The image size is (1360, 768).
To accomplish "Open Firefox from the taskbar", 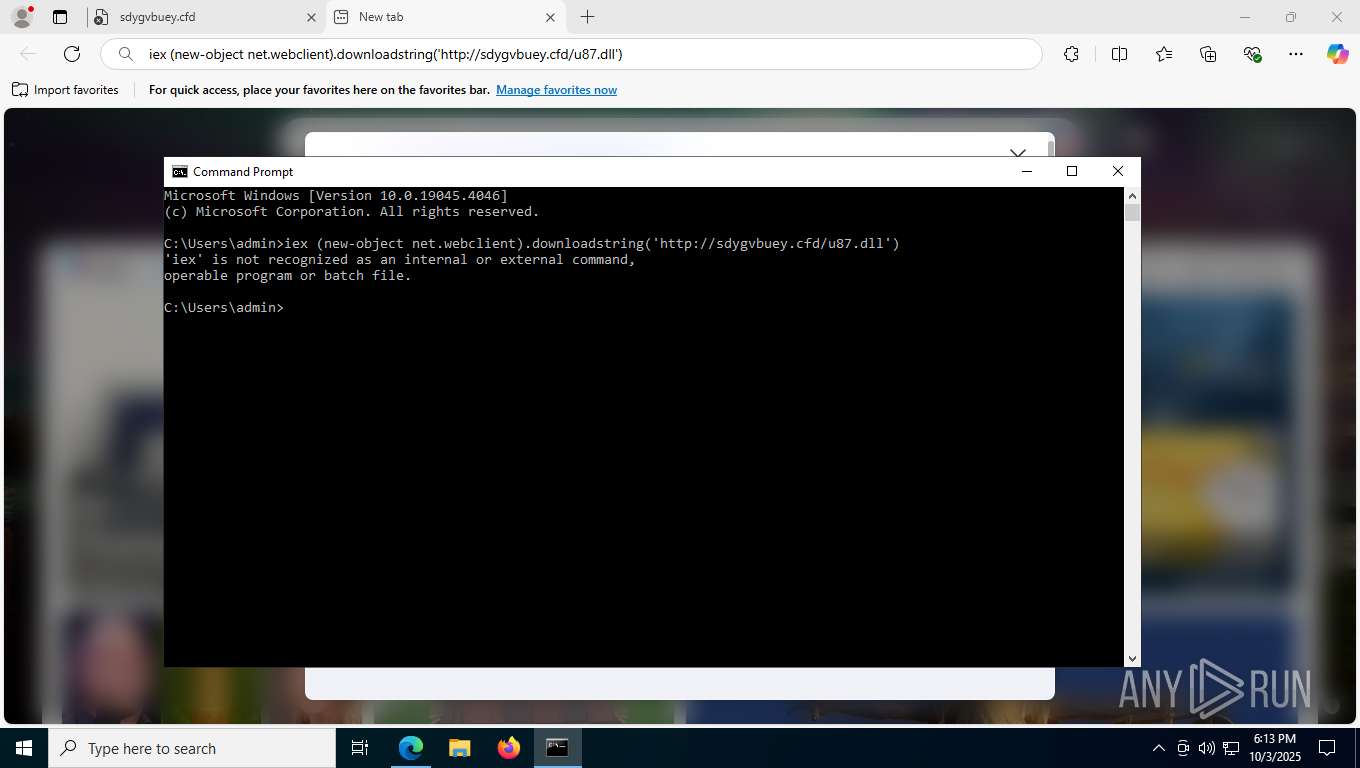I will [508, 748].
